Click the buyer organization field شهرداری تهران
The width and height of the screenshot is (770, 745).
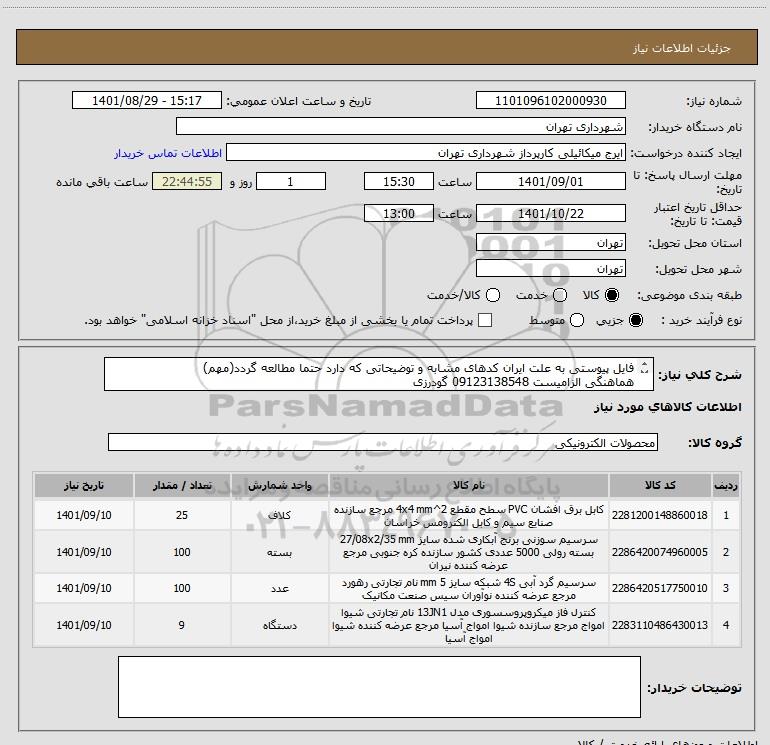pos(401,127)
